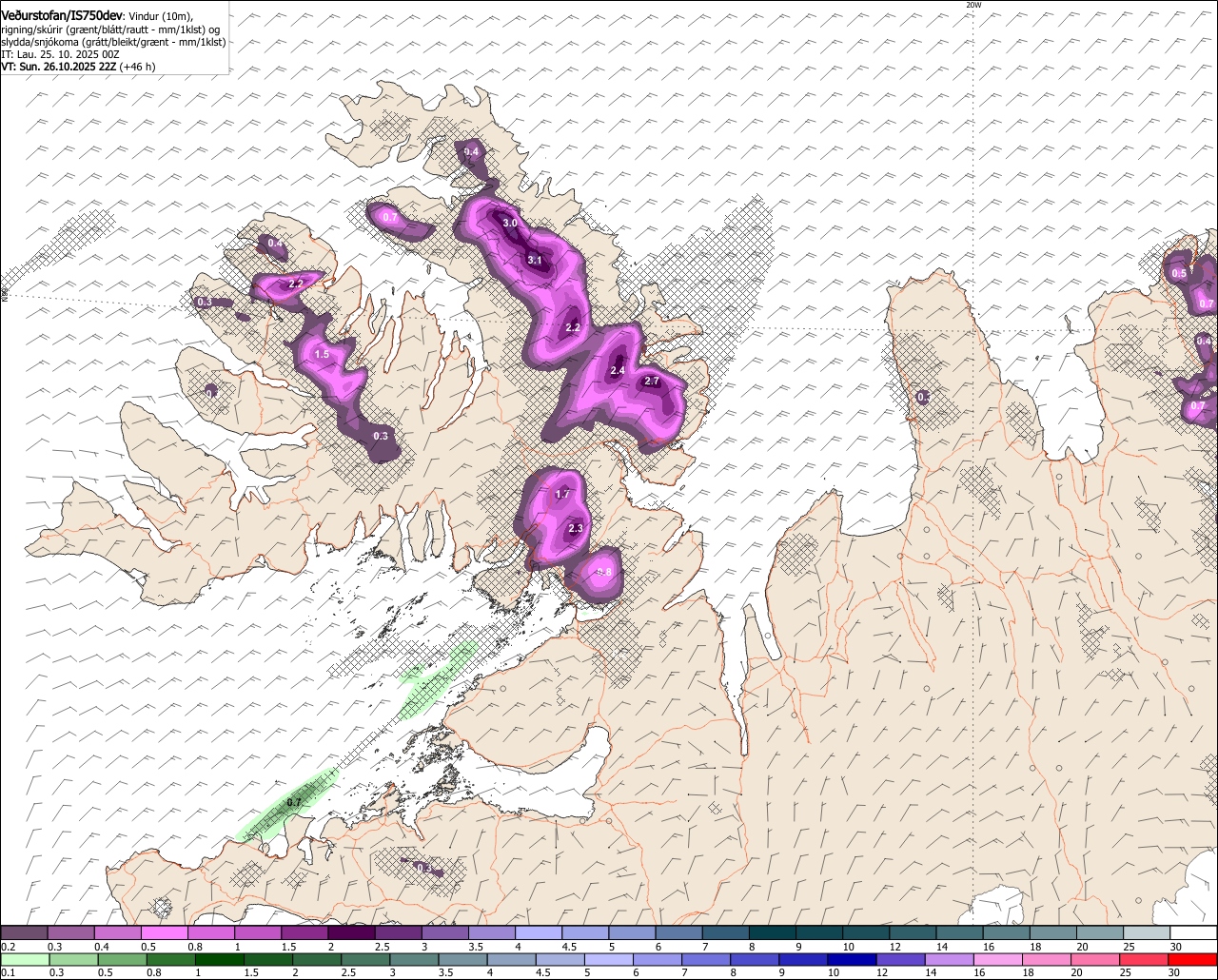1218x980 pixels.
Task: Click the upper legend swatch starting at 14
Action: (960, 932)
